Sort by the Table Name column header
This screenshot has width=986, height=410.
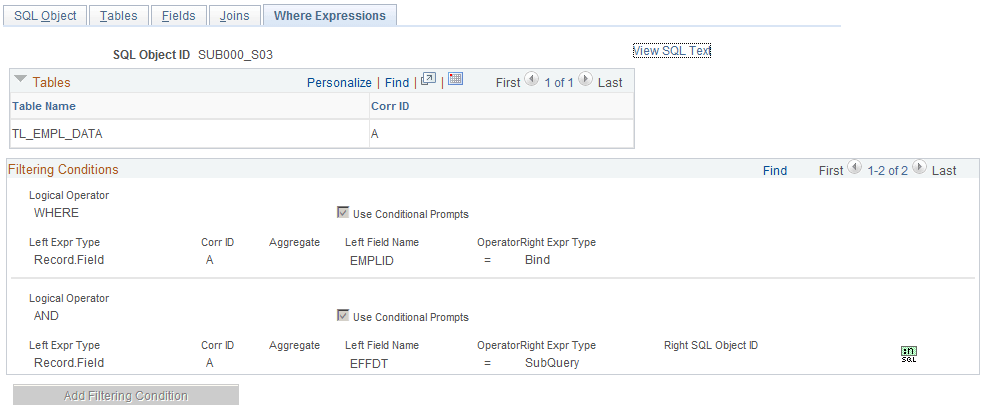click(44, 106)
